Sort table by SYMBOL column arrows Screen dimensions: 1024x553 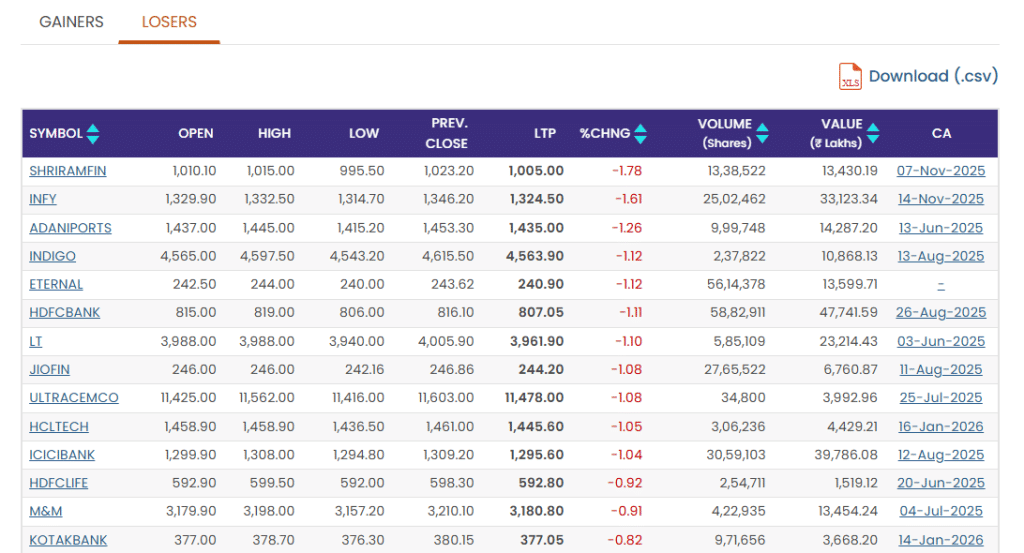(x=93, y=133)
